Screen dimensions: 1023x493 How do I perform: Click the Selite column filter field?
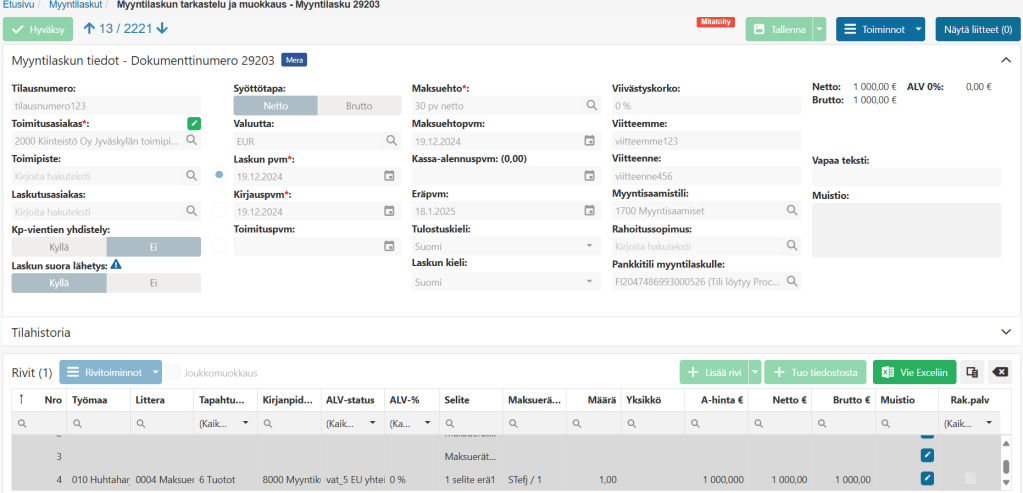[470, 423]
